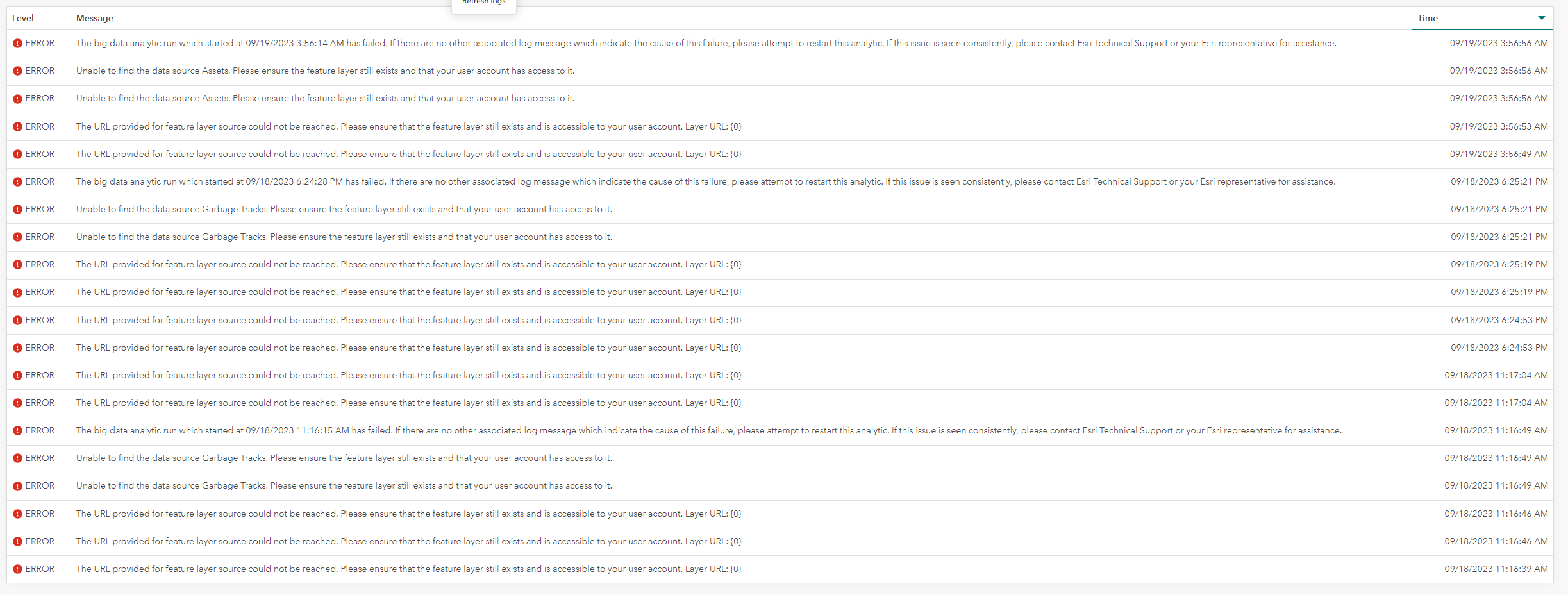
Task: Click error icon for run started 6:24:28 PM
Action: click(17, 182)
